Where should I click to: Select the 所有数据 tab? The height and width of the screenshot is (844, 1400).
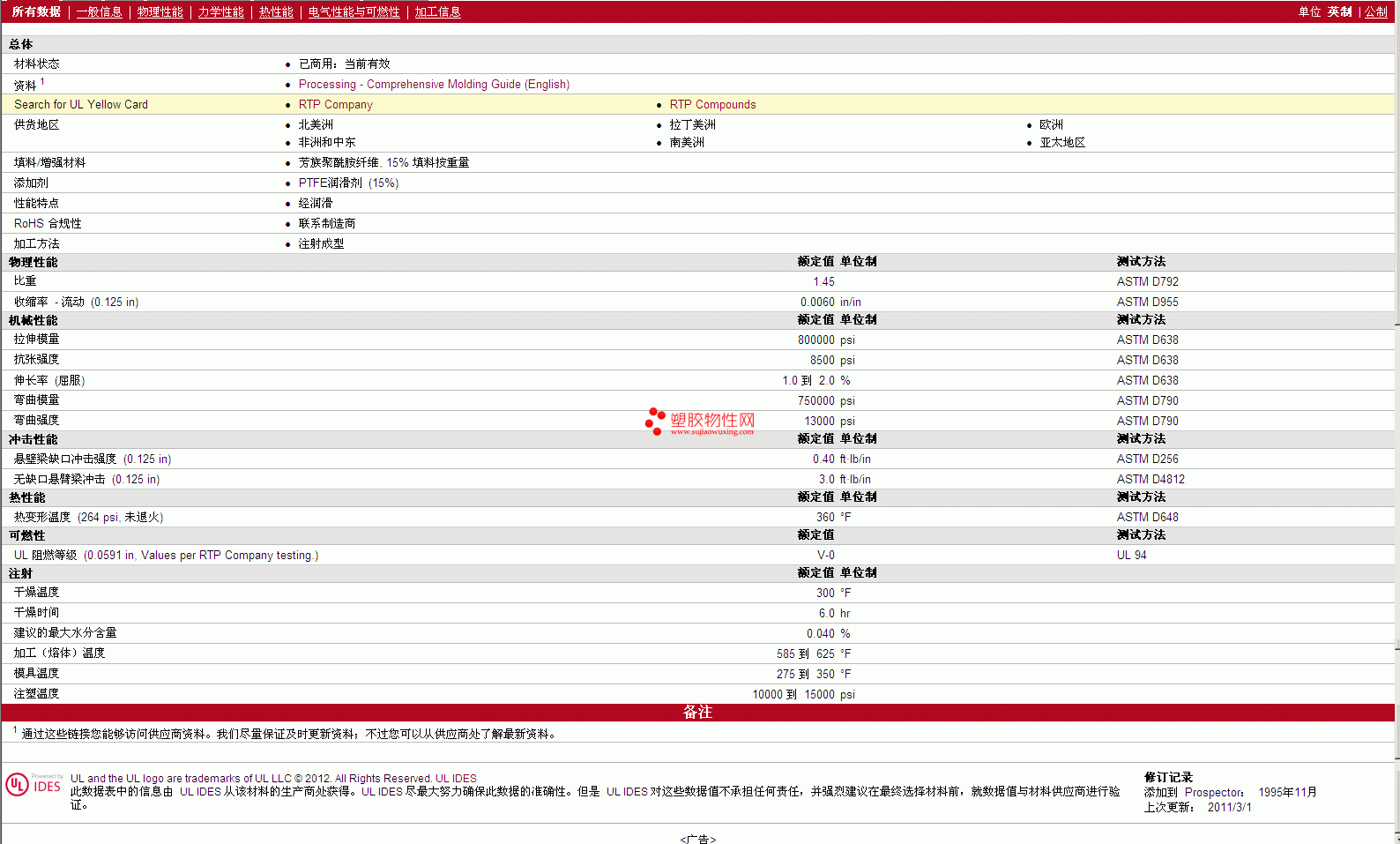[x=36, y=12]
